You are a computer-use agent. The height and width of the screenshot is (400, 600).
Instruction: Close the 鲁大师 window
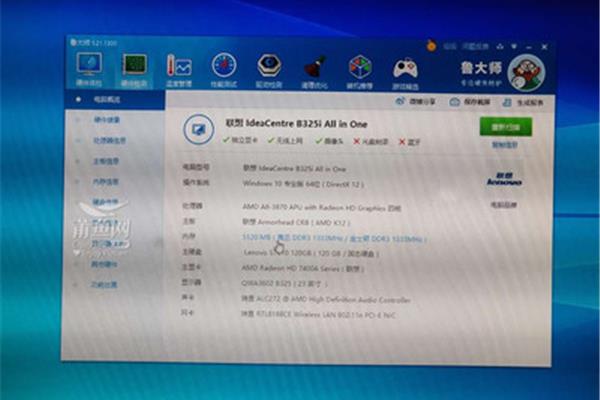pyautogui.click(x=544, y=47)
